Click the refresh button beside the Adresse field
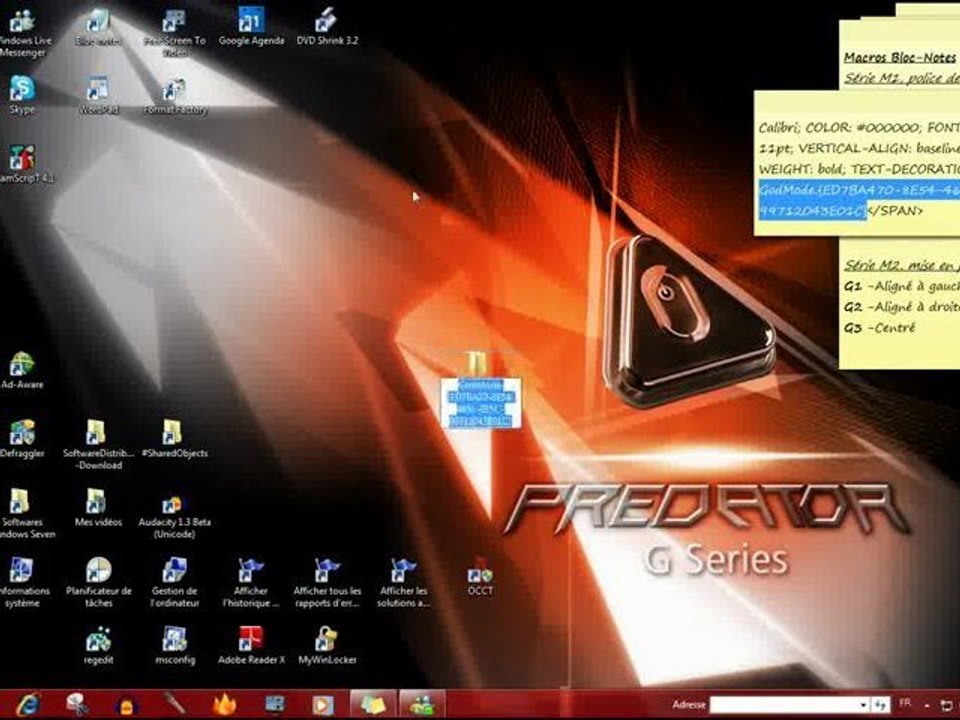Image resolution: width=960 pixels, height=720 pixels. [x=881, y=705]
